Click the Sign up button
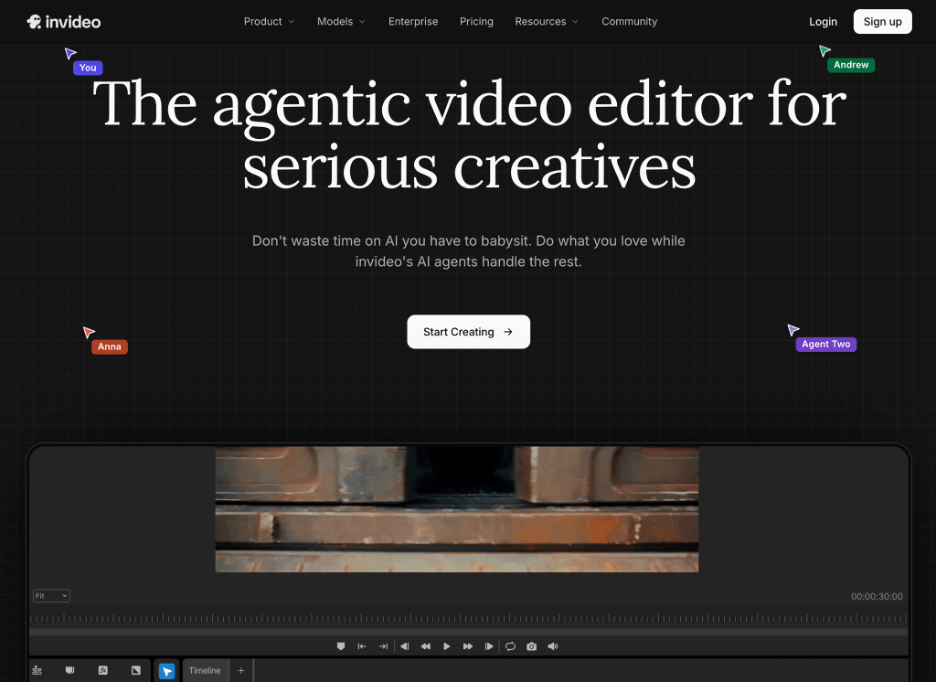 882,21
